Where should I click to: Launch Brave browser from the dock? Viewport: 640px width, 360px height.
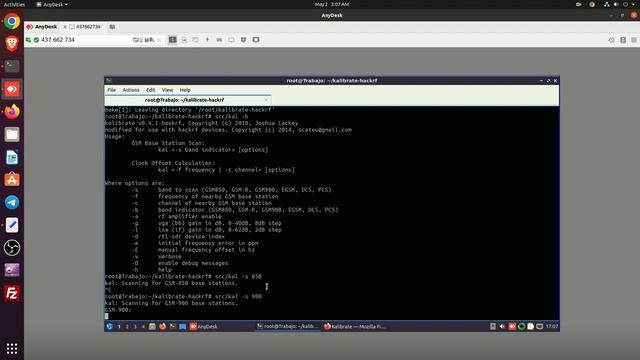click(x=12, y=43)
